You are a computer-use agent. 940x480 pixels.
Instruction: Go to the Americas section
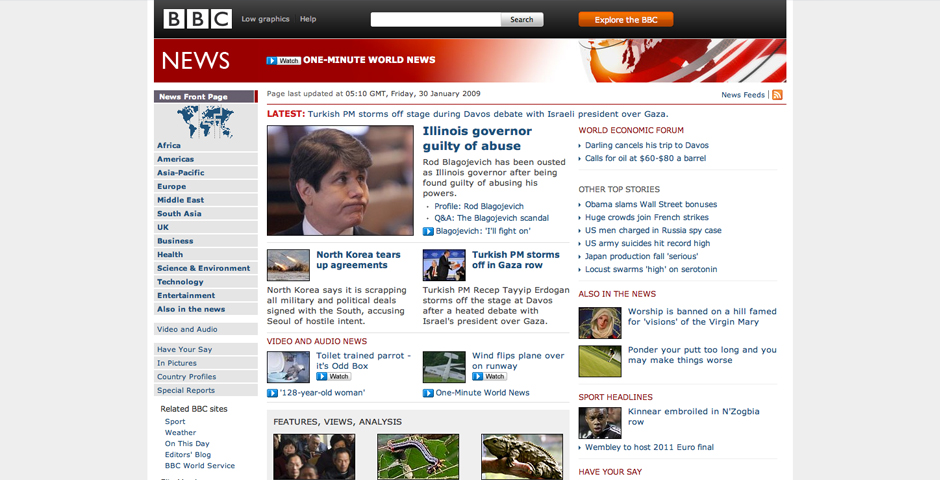click(x=206, y=159)
